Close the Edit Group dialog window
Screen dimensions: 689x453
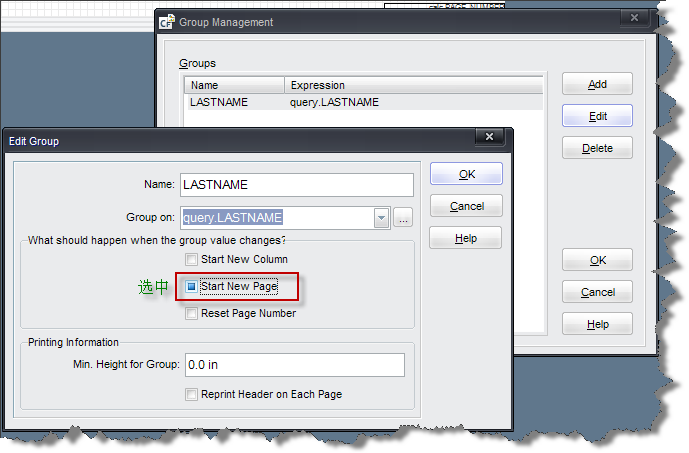pos(490,137)
